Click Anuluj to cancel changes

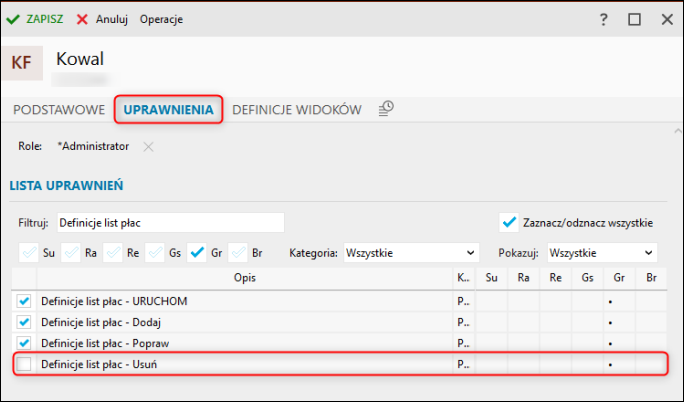pyautogui.click(x=103, y=20)
